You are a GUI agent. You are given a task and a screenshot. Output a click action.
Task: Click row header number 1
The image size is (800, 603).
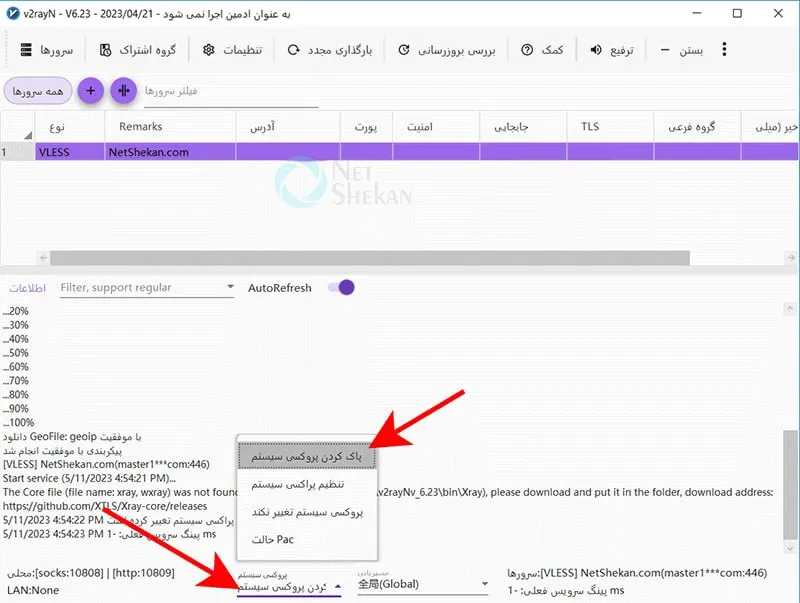17,152
